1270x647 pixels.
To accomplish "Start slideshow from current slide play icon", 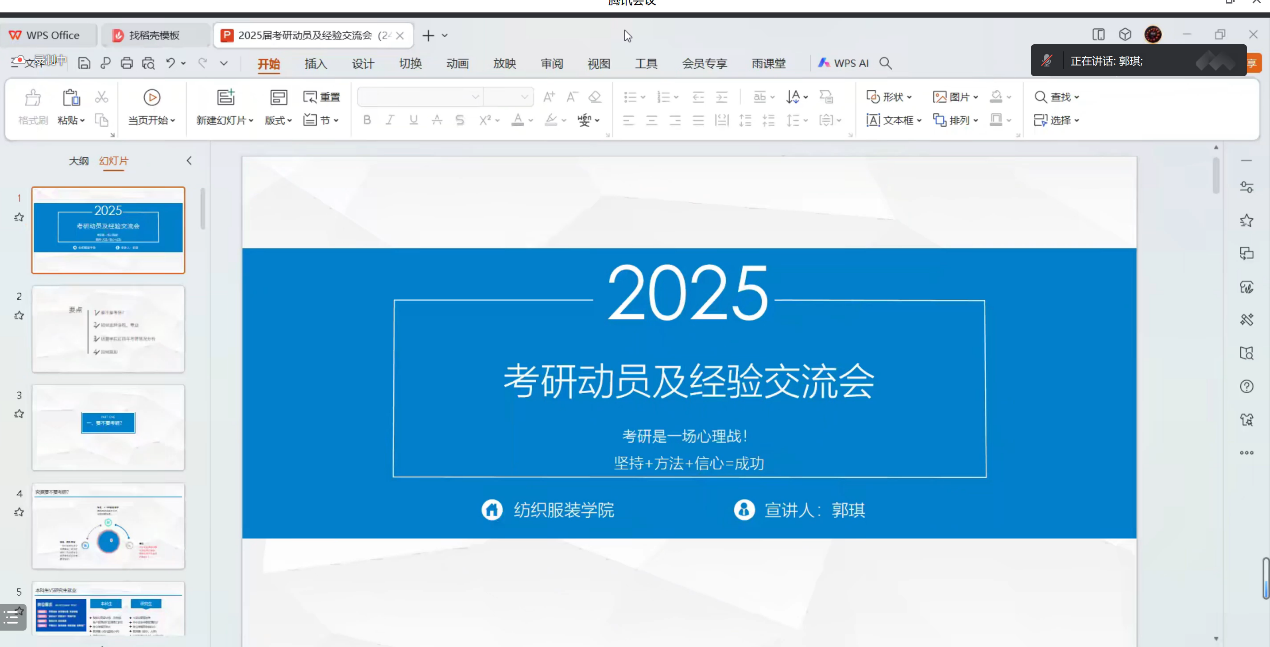I will [152, 97].
